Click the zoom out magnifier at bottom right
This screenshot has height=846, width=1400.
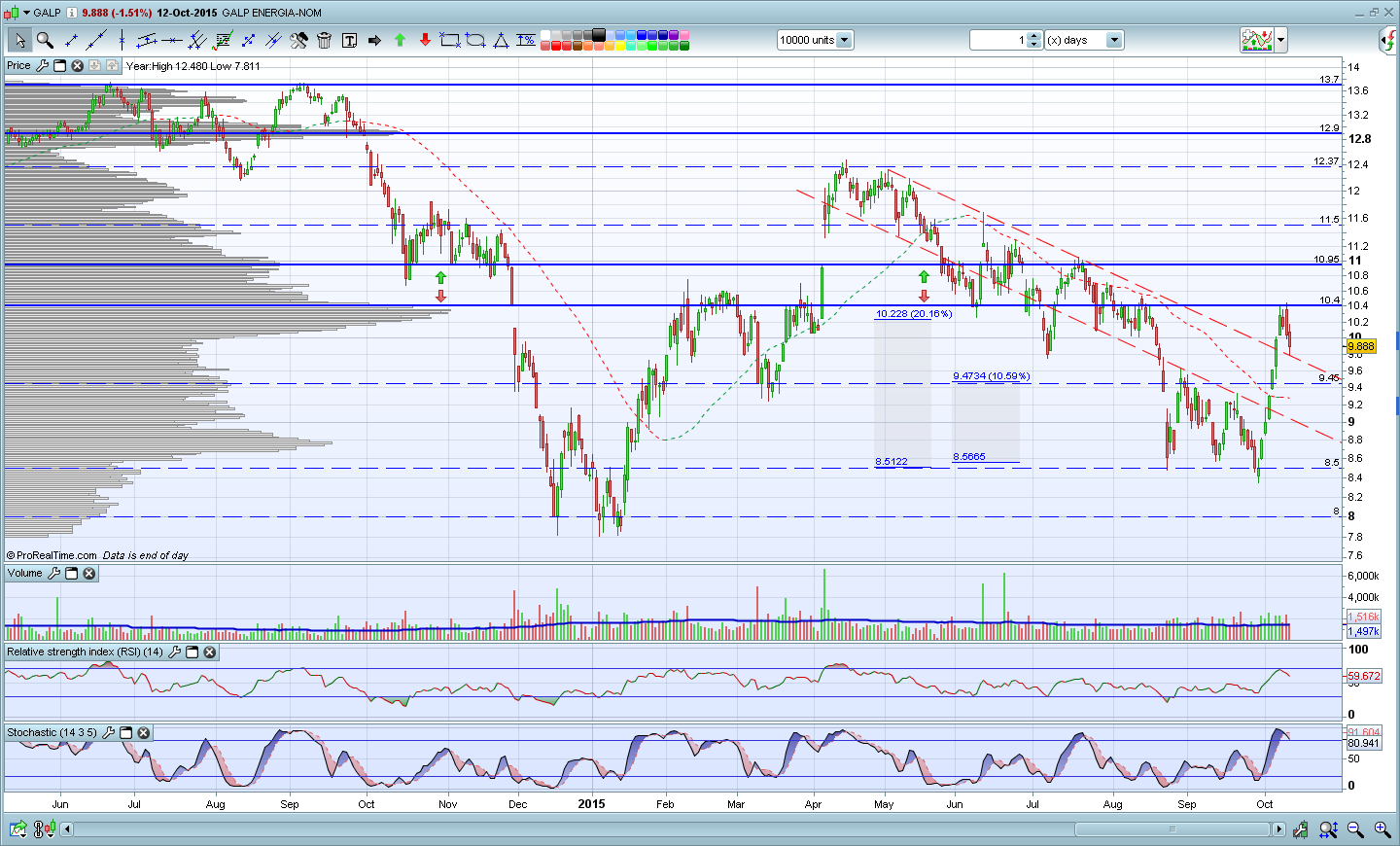(1355, 829)
